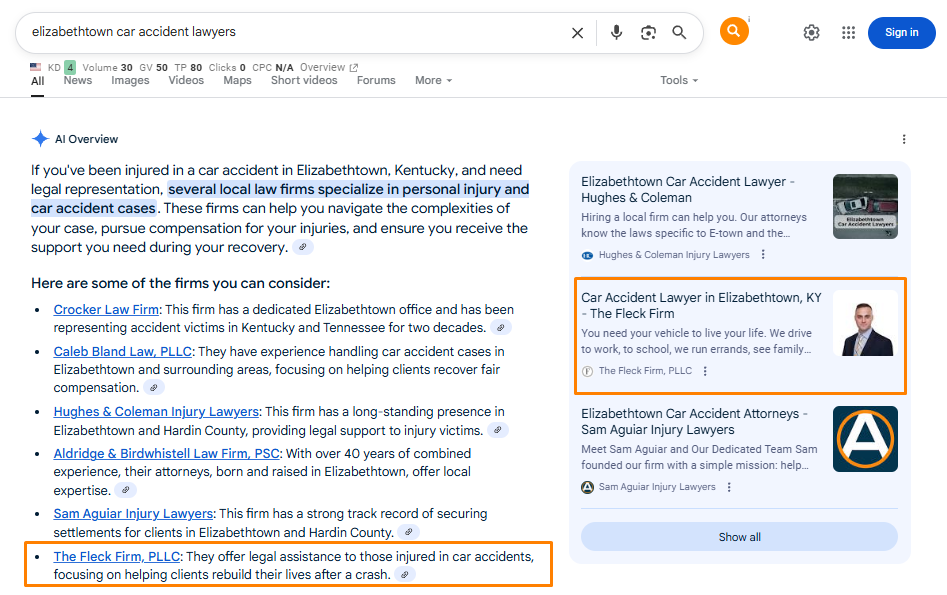Click the Sam Aguiar logo thumbnail
The height and width of the screenshot is (595, 947).
(865, 439)
